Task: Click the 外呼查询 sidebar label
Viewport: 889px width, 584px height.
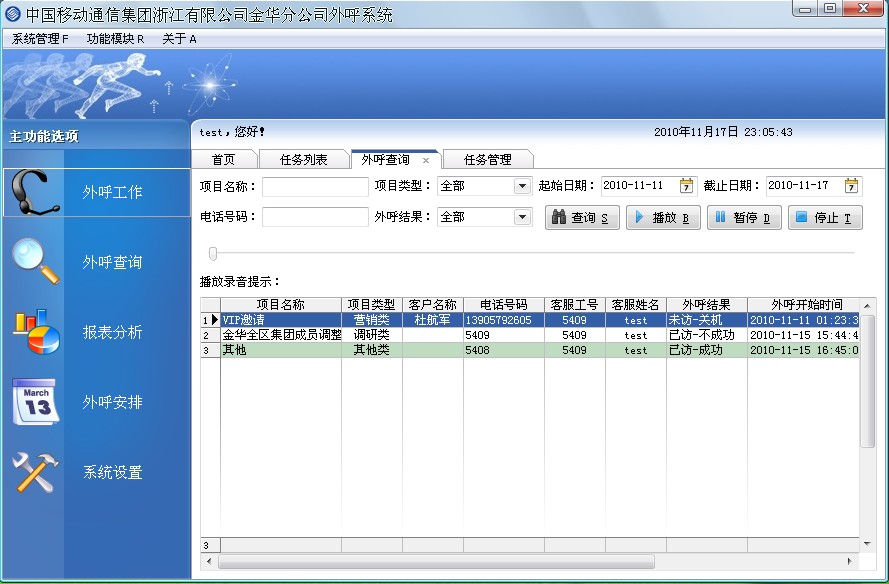Action: 112,262
